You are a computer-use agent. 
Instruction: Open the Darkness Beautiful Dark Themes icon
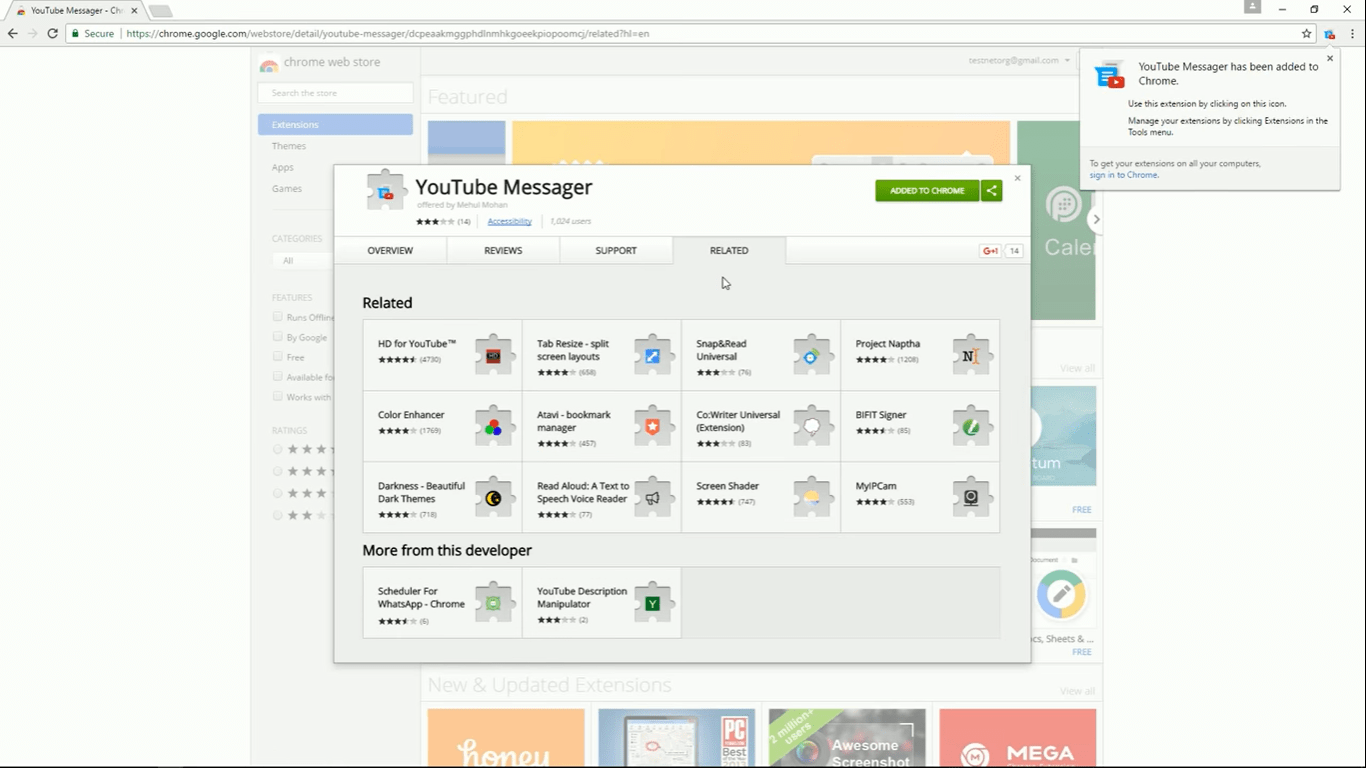tap(493, 497)
